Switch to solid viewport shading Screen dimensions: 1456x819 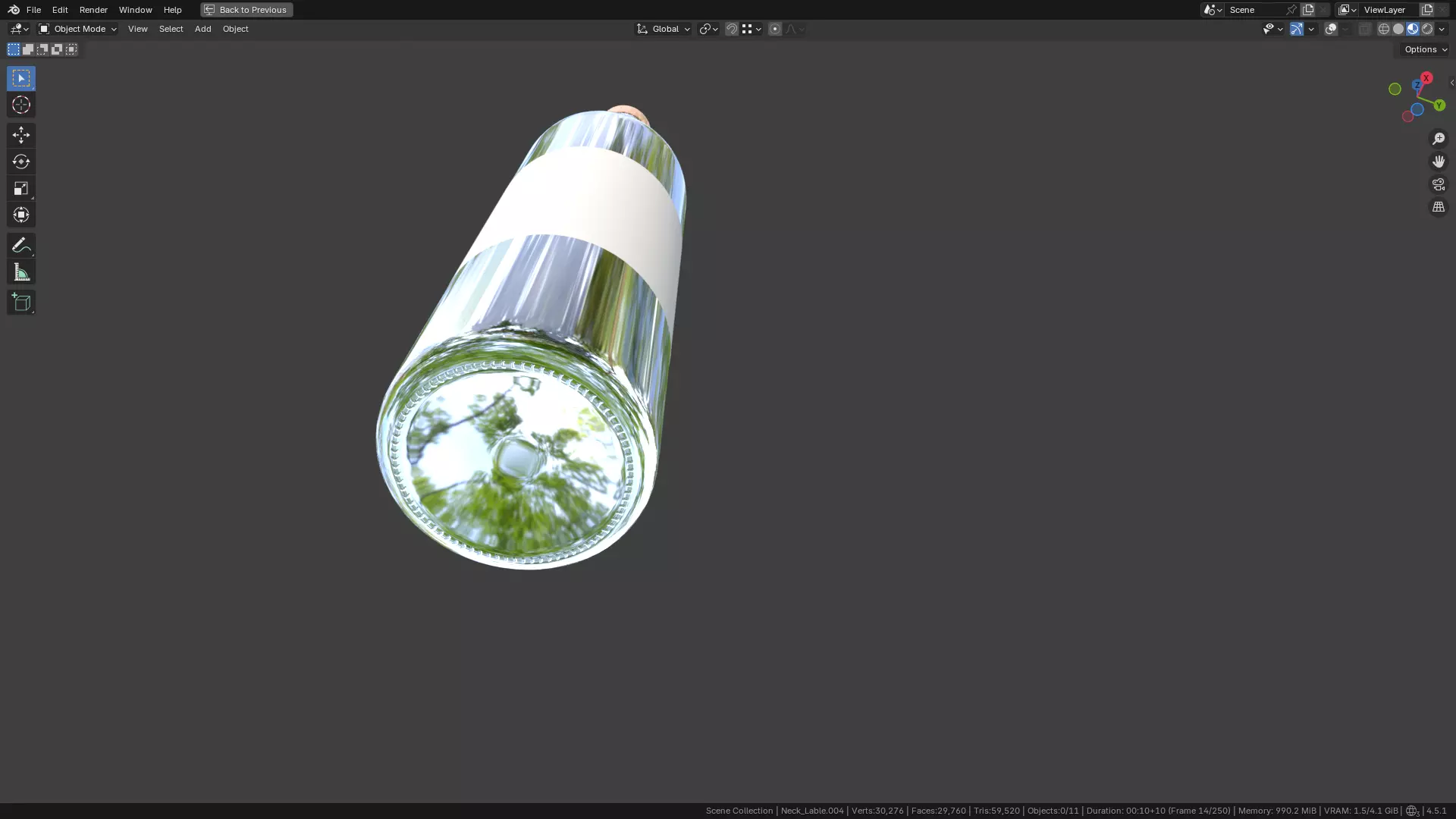coord(1398,29)
